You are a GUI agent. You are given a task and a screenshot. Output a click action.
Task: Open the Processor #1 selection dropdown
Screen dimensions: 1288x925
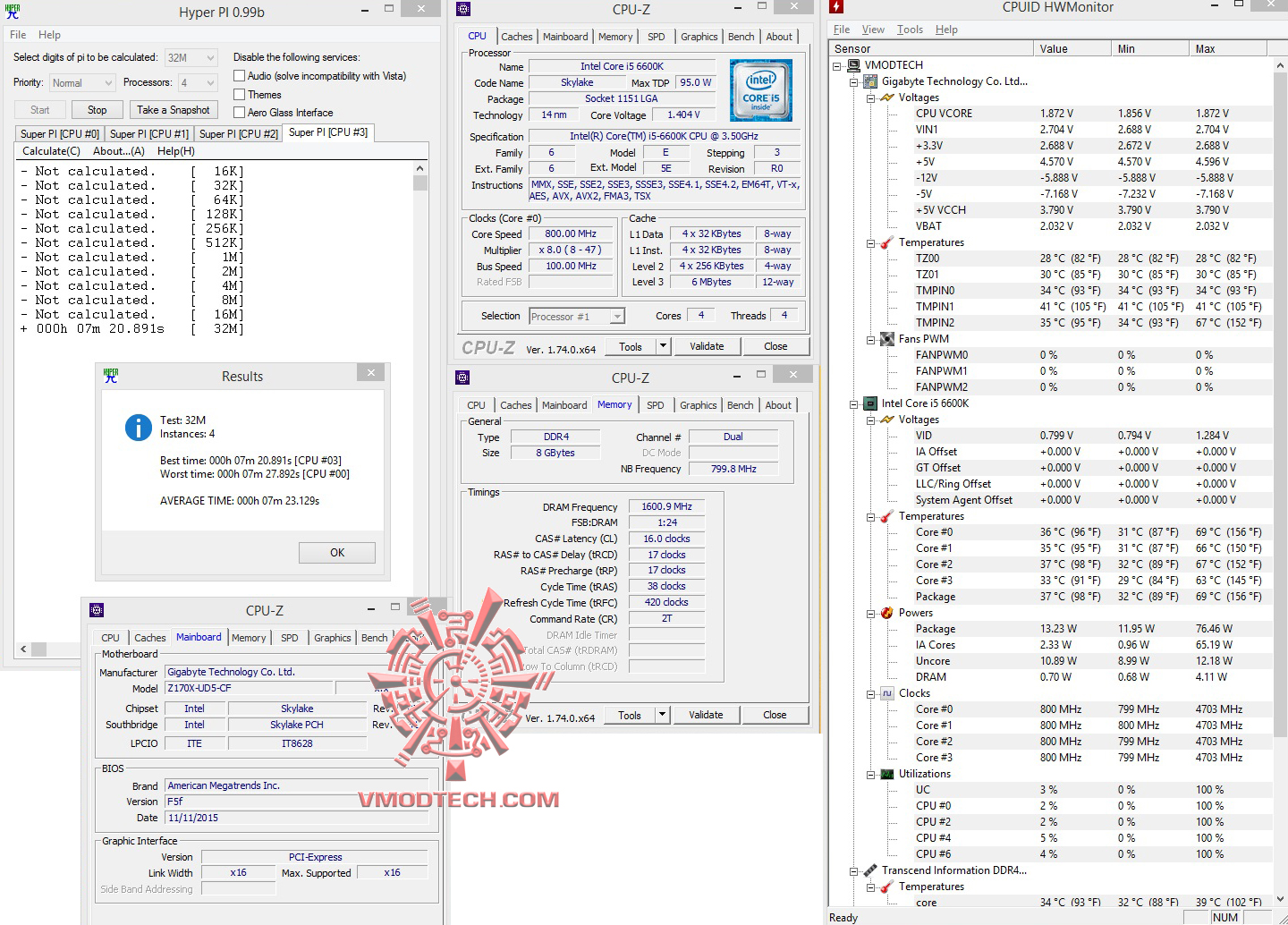[577, 316]
